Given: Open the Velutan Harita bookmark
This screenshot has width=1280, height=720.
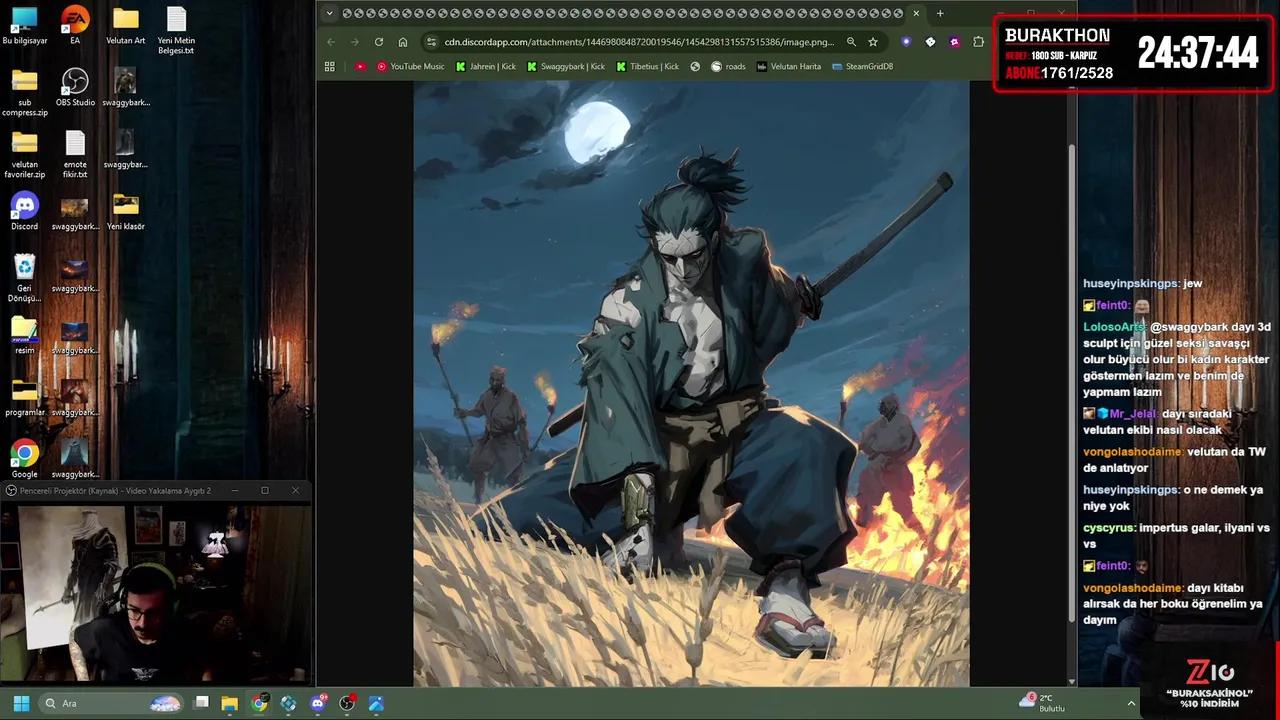Looking at the screenshot, I should coord(789,67).
